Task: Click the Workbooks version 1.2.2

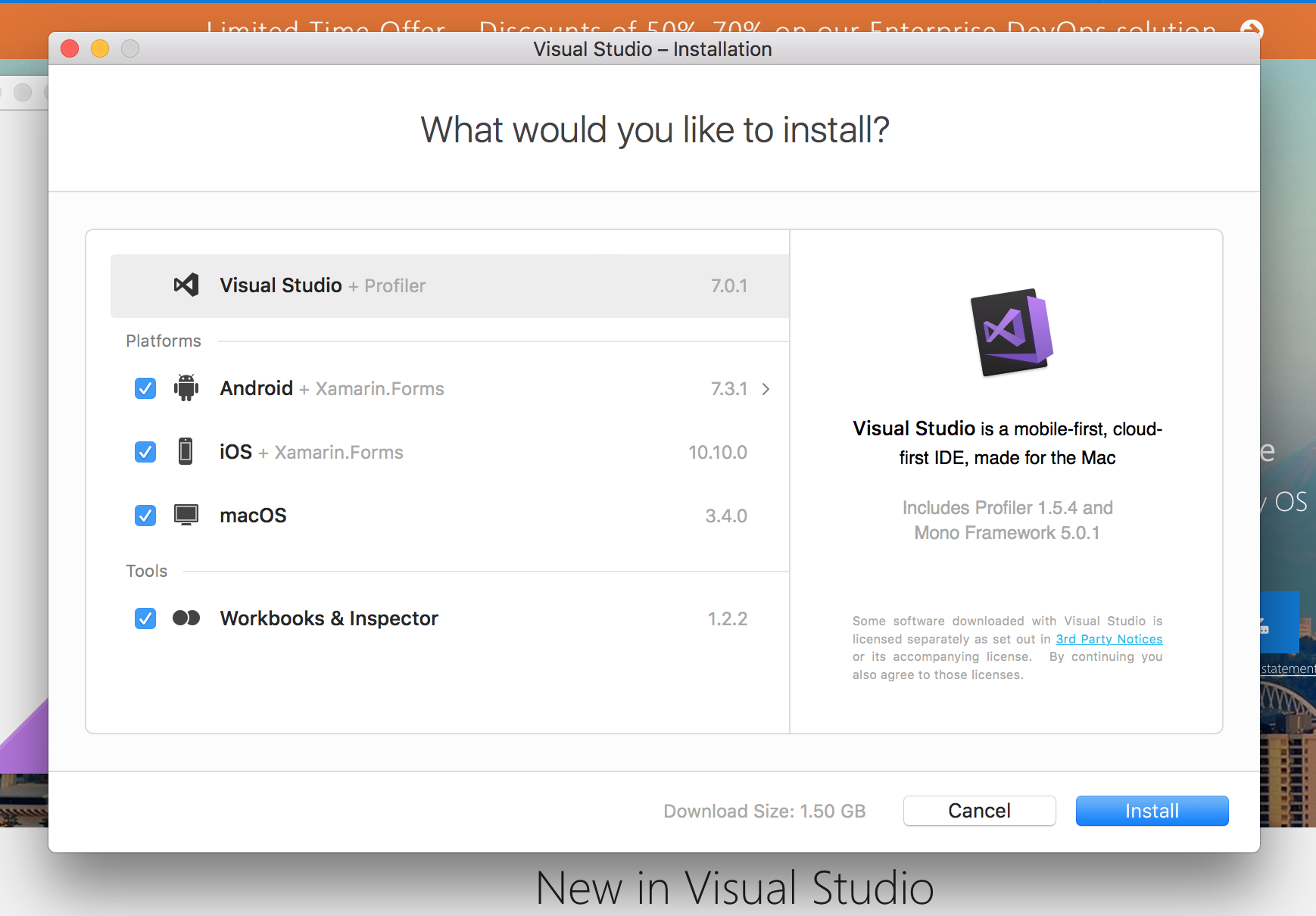Action: pyautogui.click(x=727, y=618)
